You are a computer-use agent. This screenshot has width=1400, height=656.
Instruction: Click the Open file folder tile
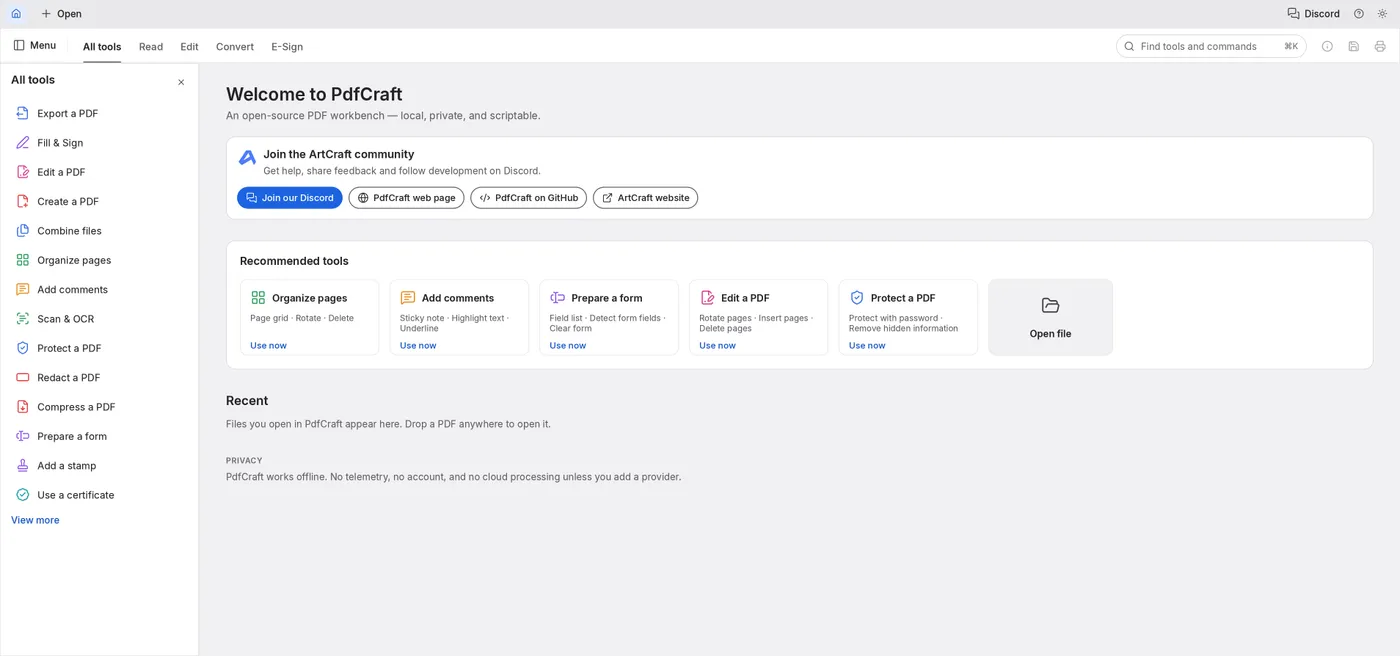1050,317
